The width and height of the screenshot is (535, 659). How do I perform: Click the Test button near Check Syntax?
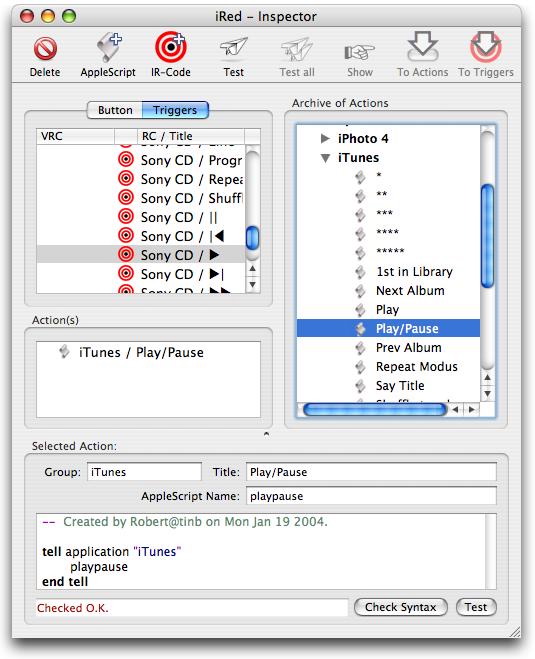[476, 607]
